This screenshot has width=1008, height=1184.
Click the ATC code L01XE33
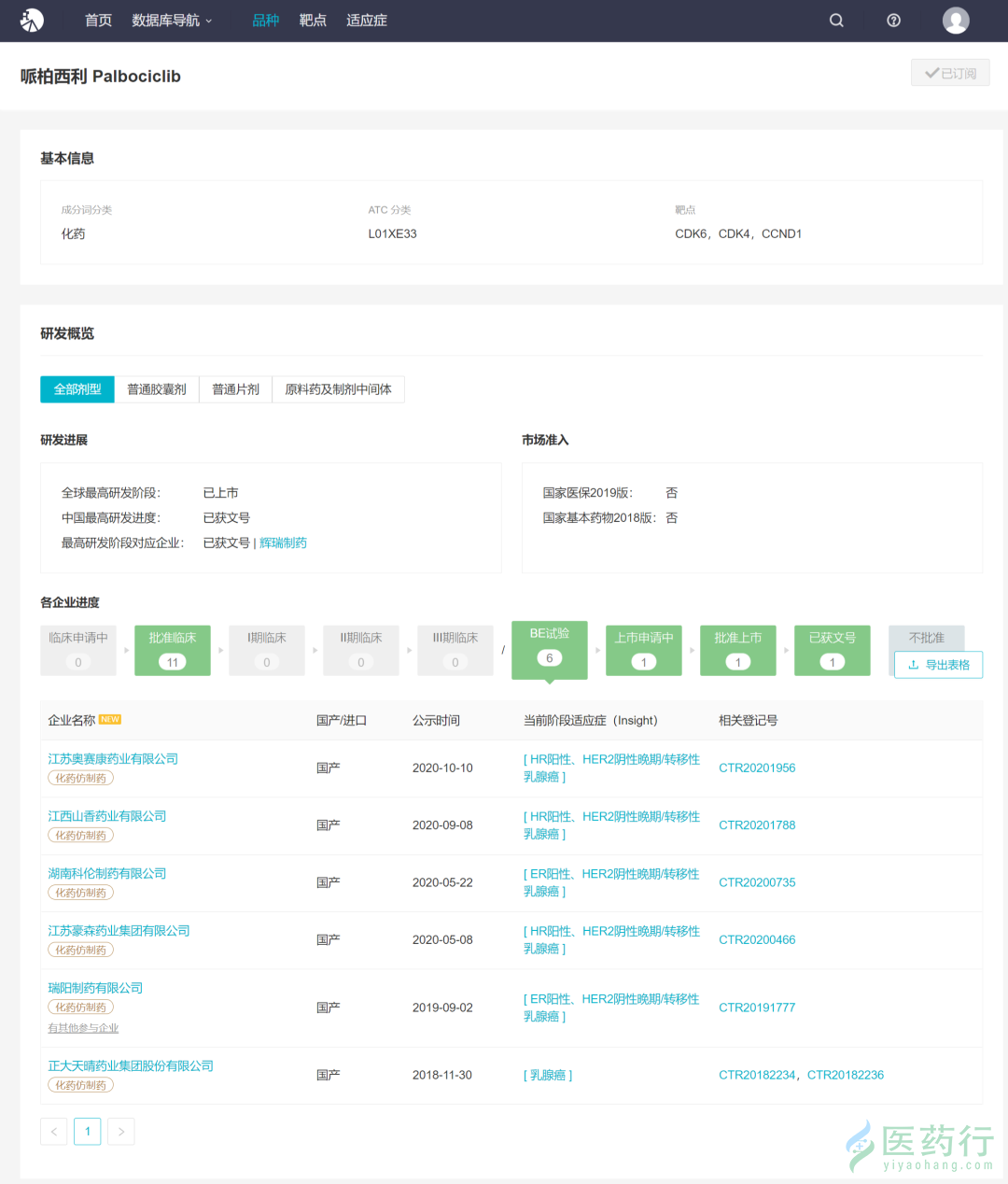tap(392, 233)
